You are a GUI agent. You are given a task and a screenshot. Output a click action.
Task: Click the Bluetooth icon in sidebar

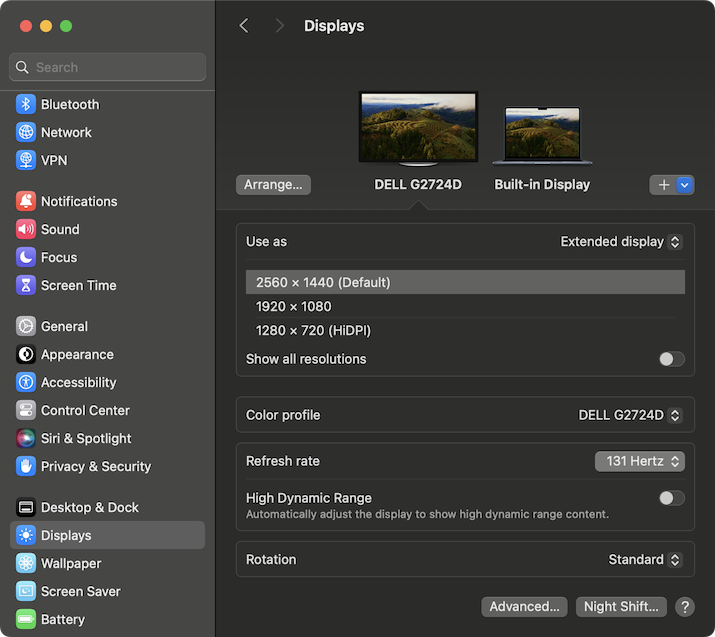point(26,104)
